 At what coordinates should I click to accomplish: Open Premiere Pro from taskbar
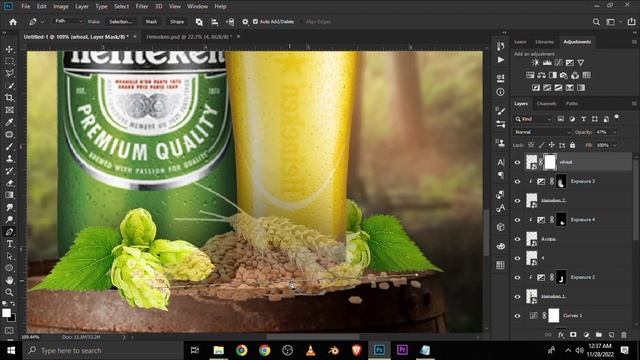click(x=402, y=350)
